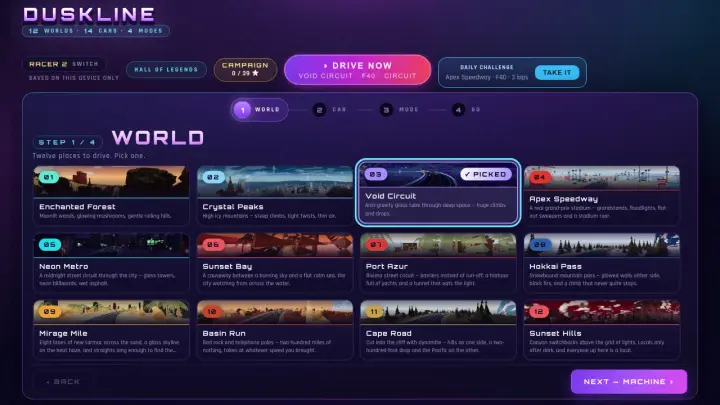The image size is (720, 405).
Task: Choose the Basin Run world
Action: (x=275, y=329)
